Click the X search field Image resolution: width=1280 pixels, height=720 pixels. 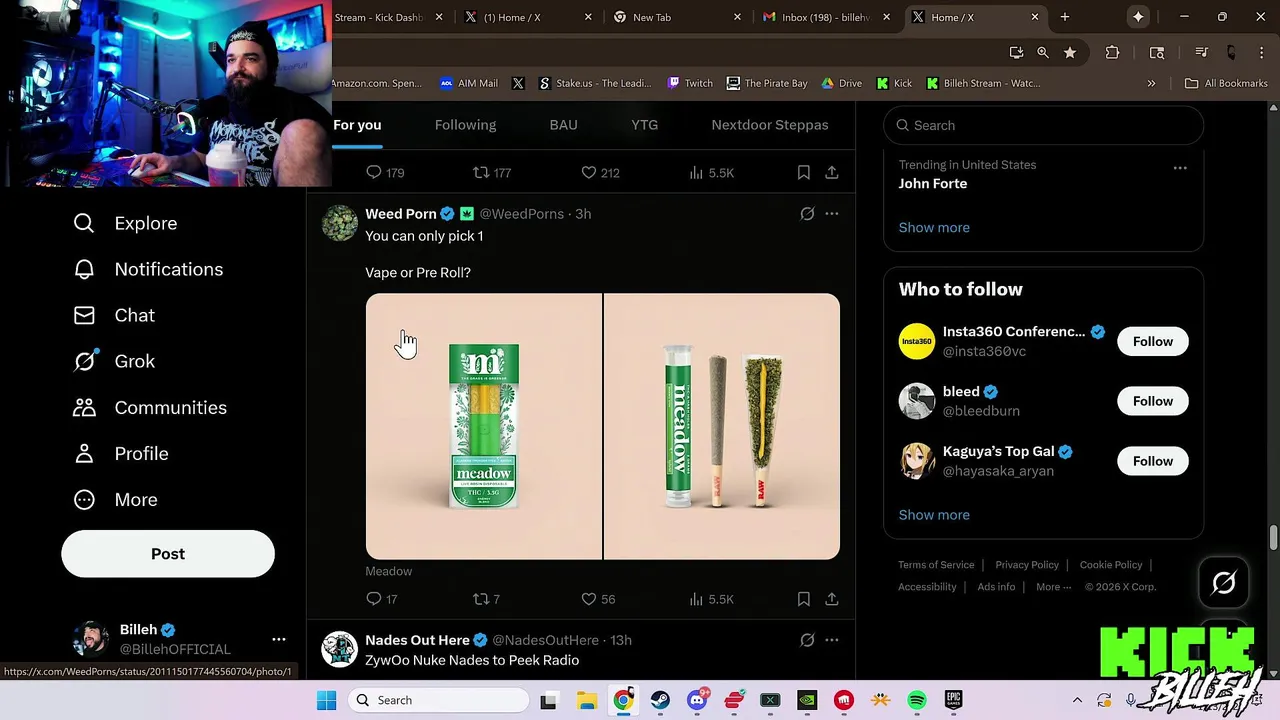[x=1043, y=125]
